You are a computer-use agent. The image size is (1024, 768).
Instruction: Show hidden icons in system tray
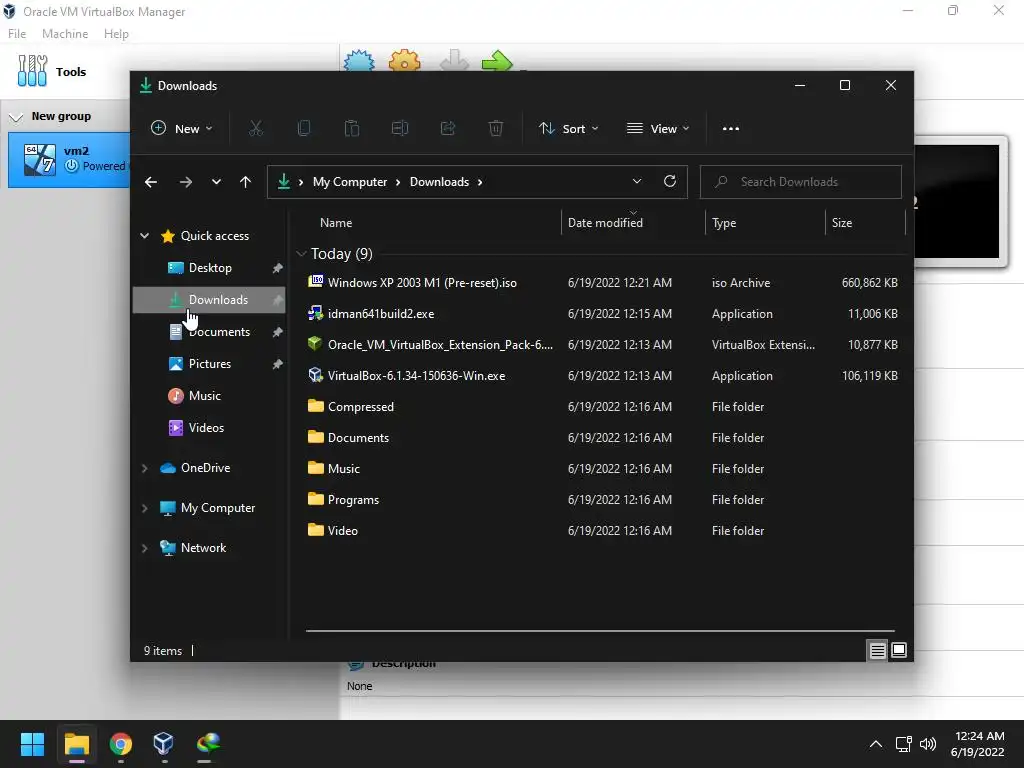coord(876,744)
